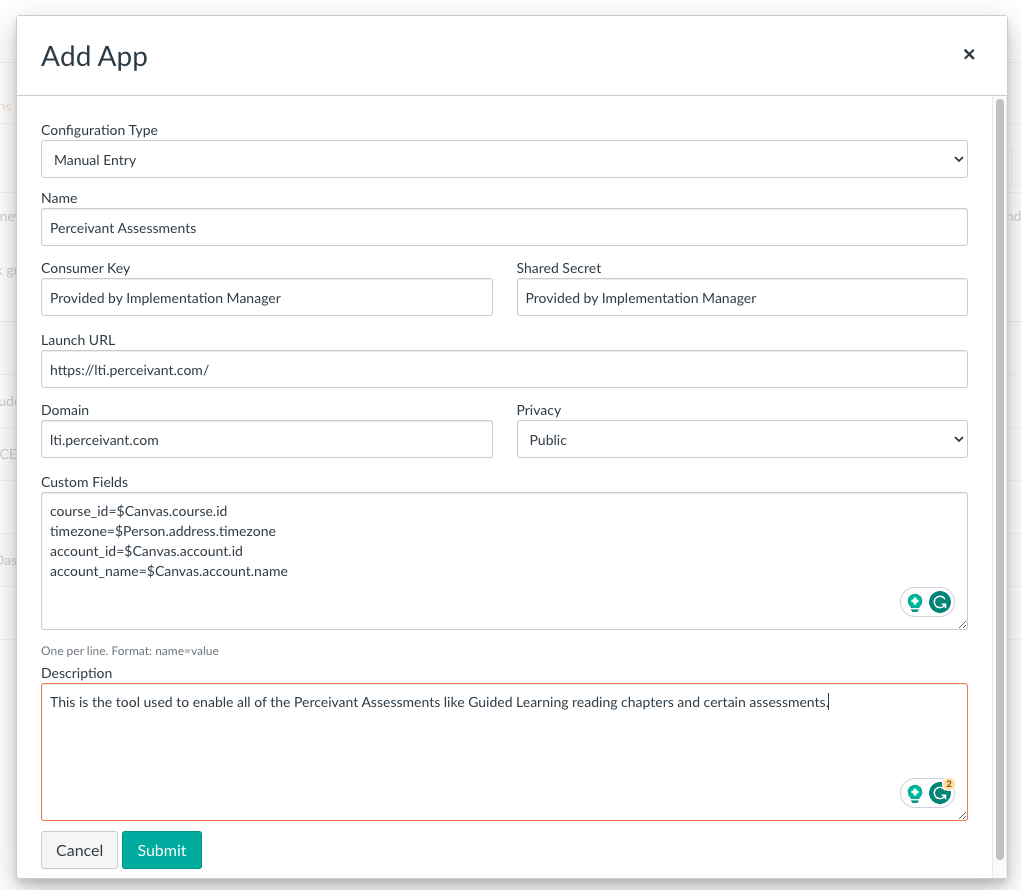Click the Launch URL field
Image resolution: width=1021 pixels, height=890 pixels.
point(504,369)
